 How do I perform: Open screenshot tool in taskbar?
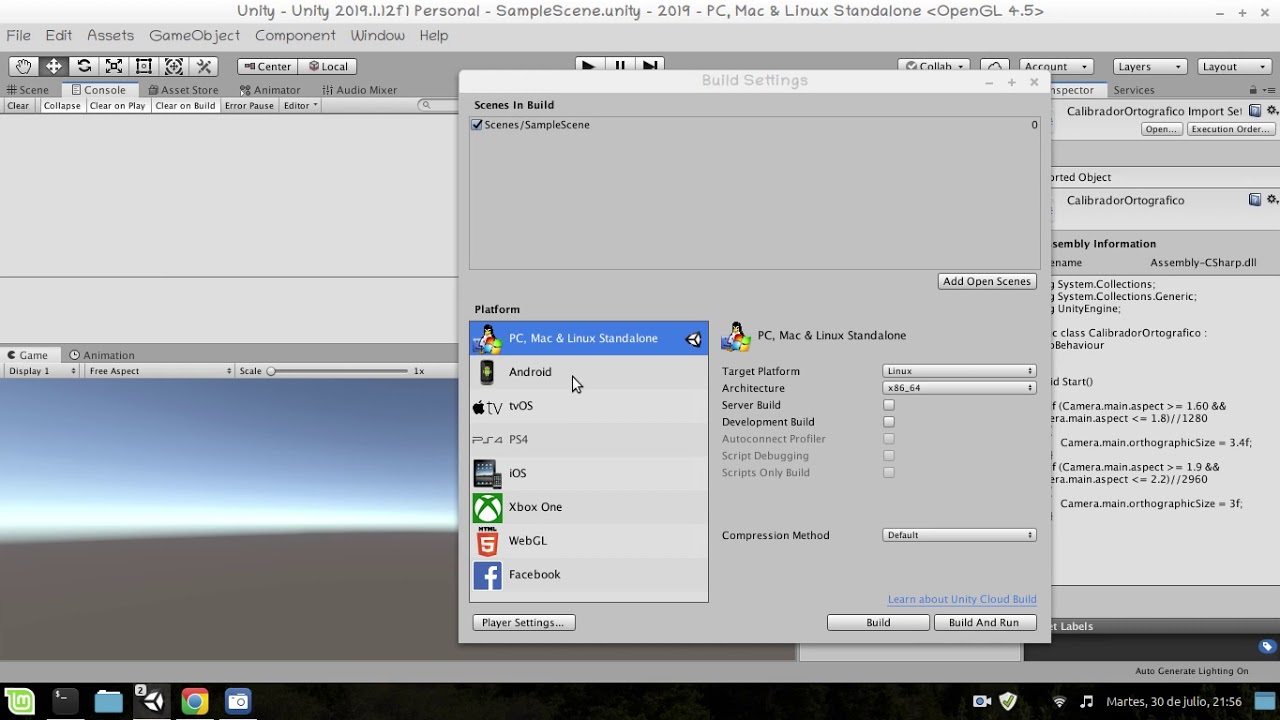pos(238,701)
